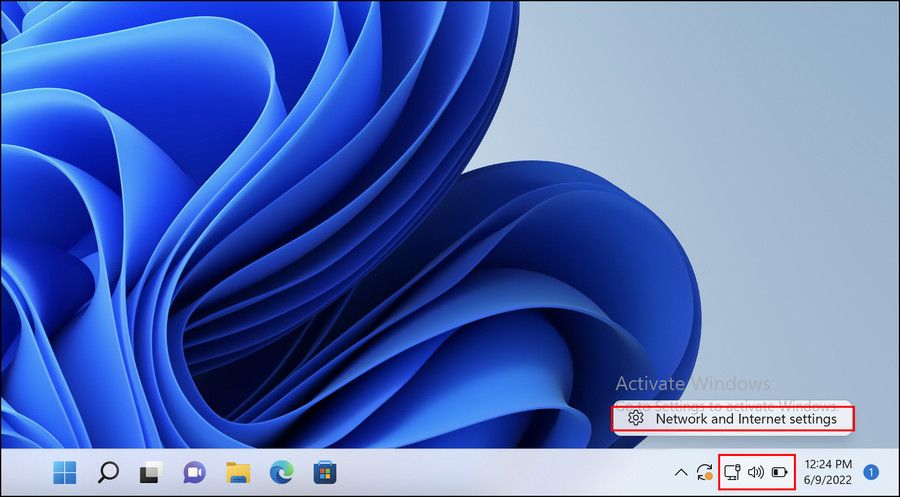
Task: Open Windows Update status tray icon
Action: coord(705,472)
